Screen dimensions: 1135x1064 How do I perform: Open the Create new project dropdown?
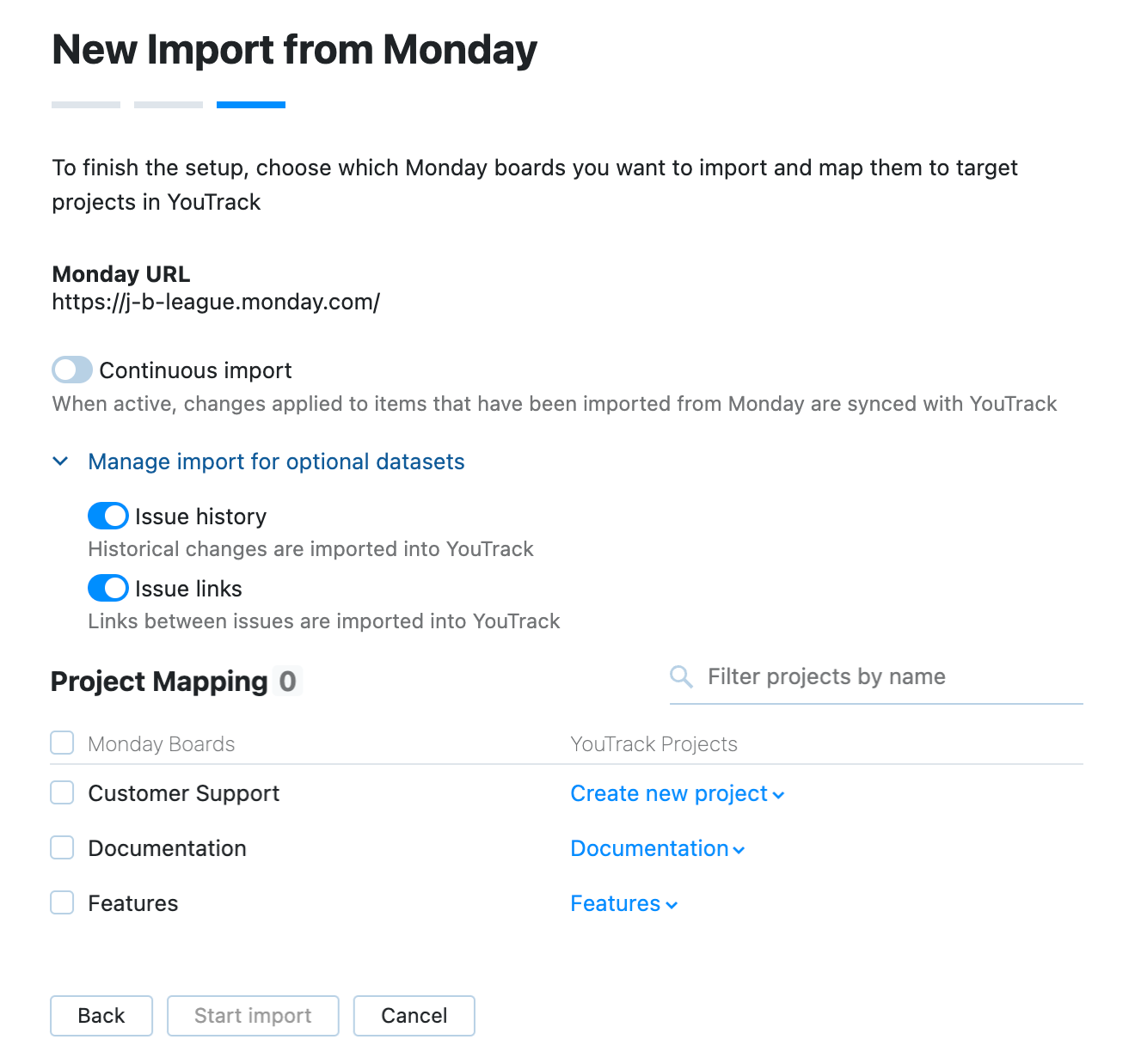pyautogui.click(x=677, y=793)
